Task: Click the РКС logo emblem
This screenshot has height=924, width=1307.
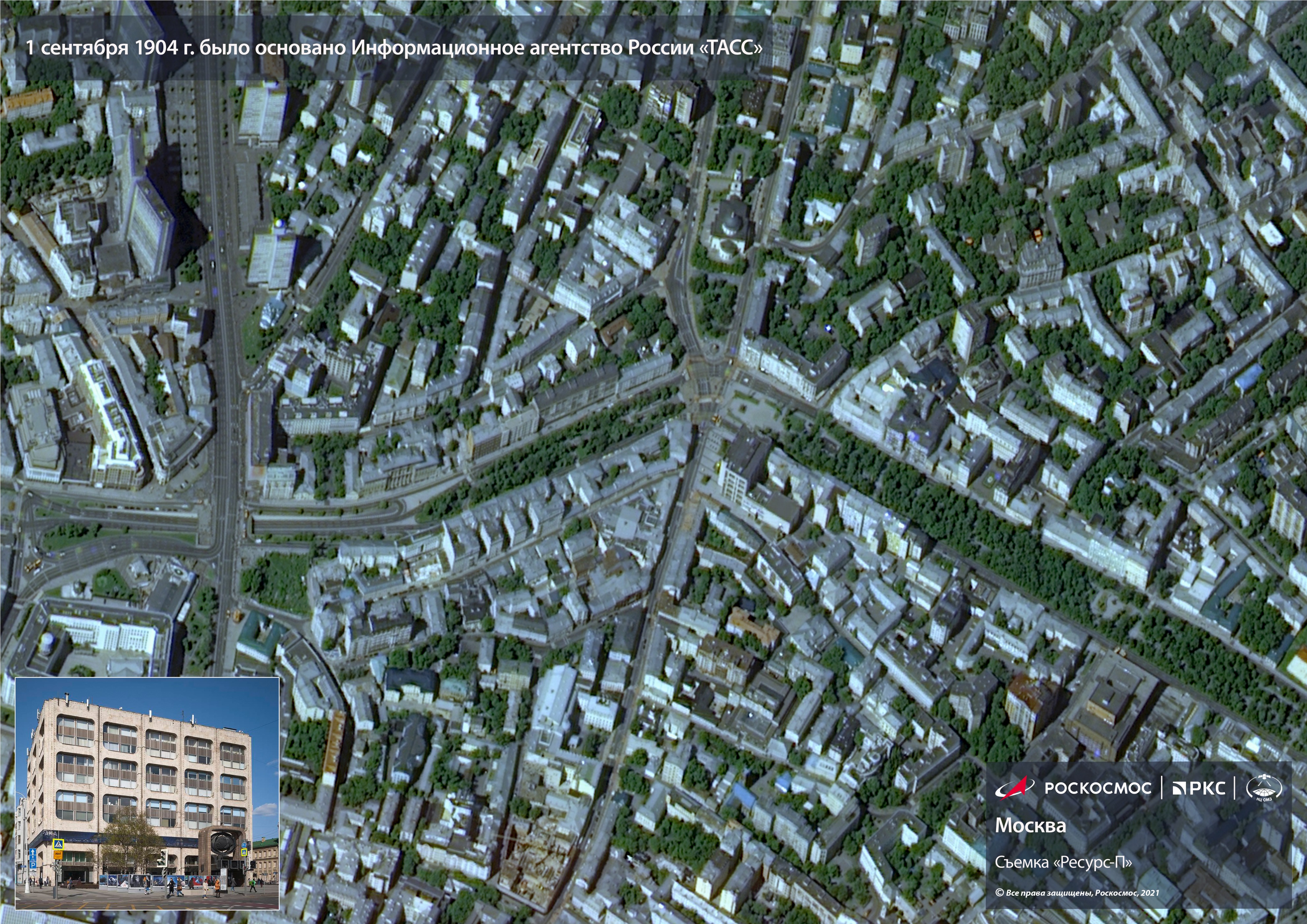Action: click(1178, 788)
